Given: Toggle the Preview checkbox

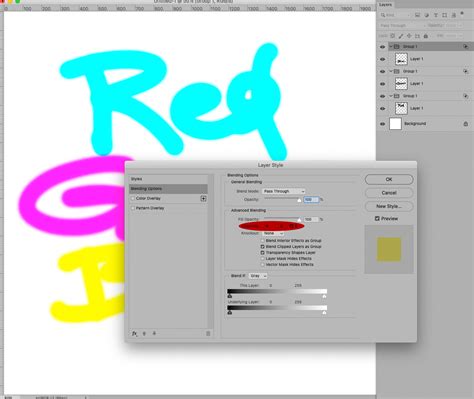Looking at the screenshot, I should click(377, 219).
